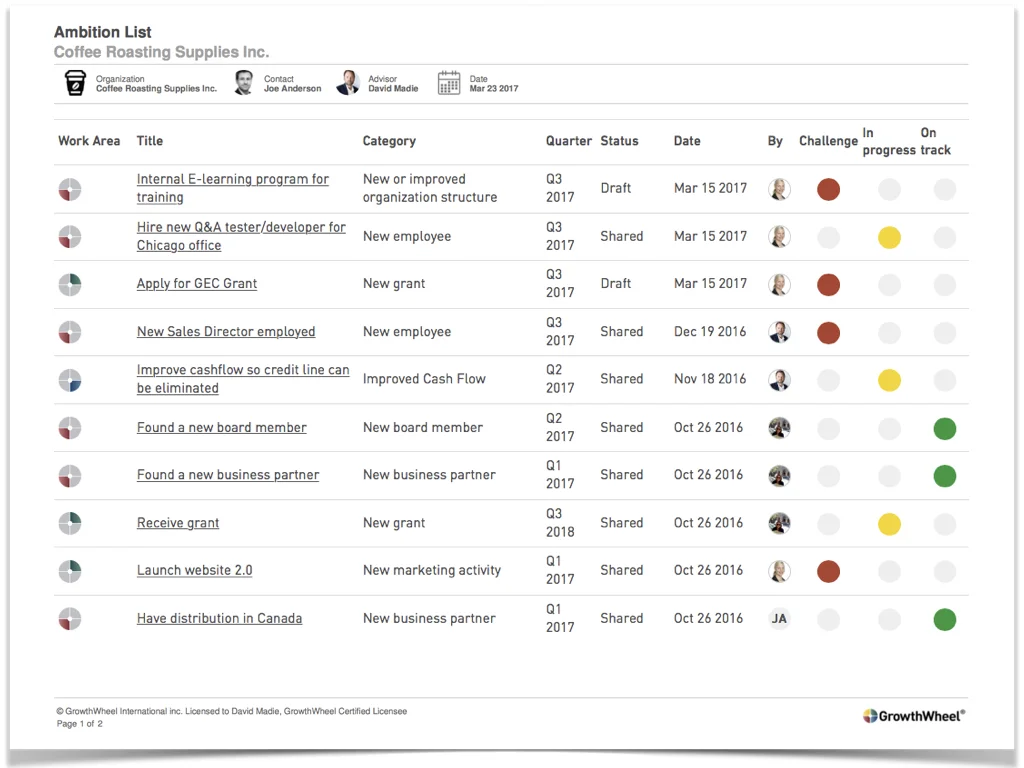Click 'Improved Cash Flow' category cell

tap(424, 379)
